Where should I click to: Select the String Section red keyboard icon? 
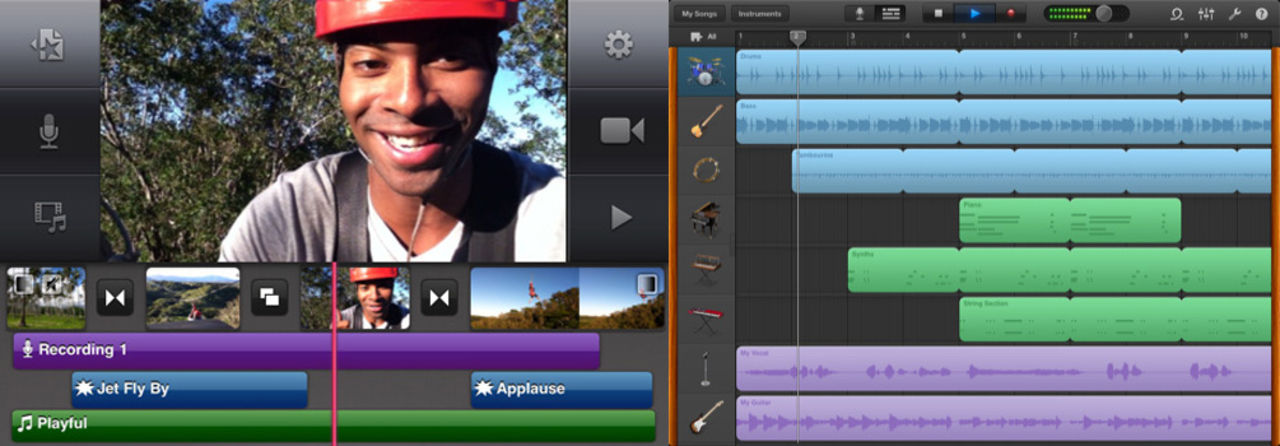coord(706,320)
